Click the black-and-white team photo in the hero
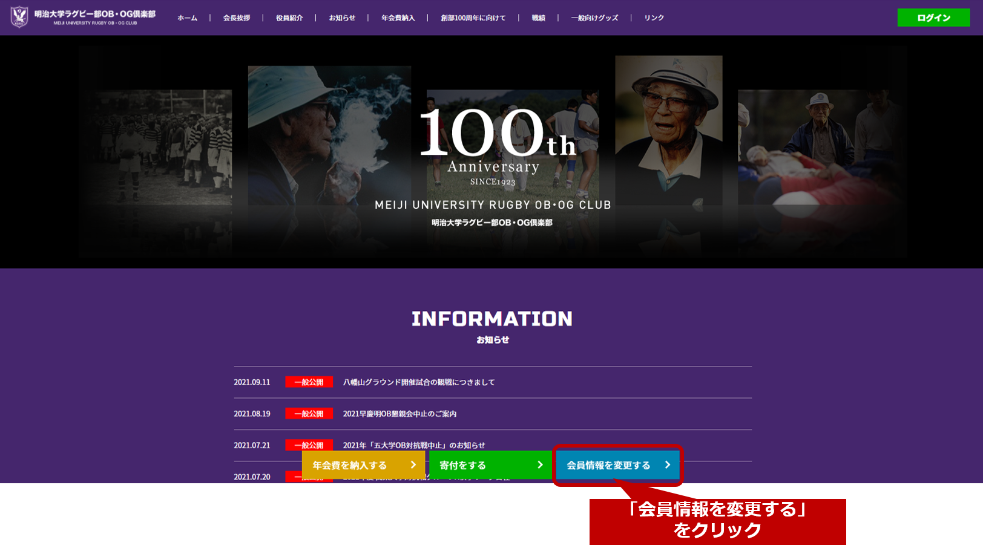 point(156,147)
